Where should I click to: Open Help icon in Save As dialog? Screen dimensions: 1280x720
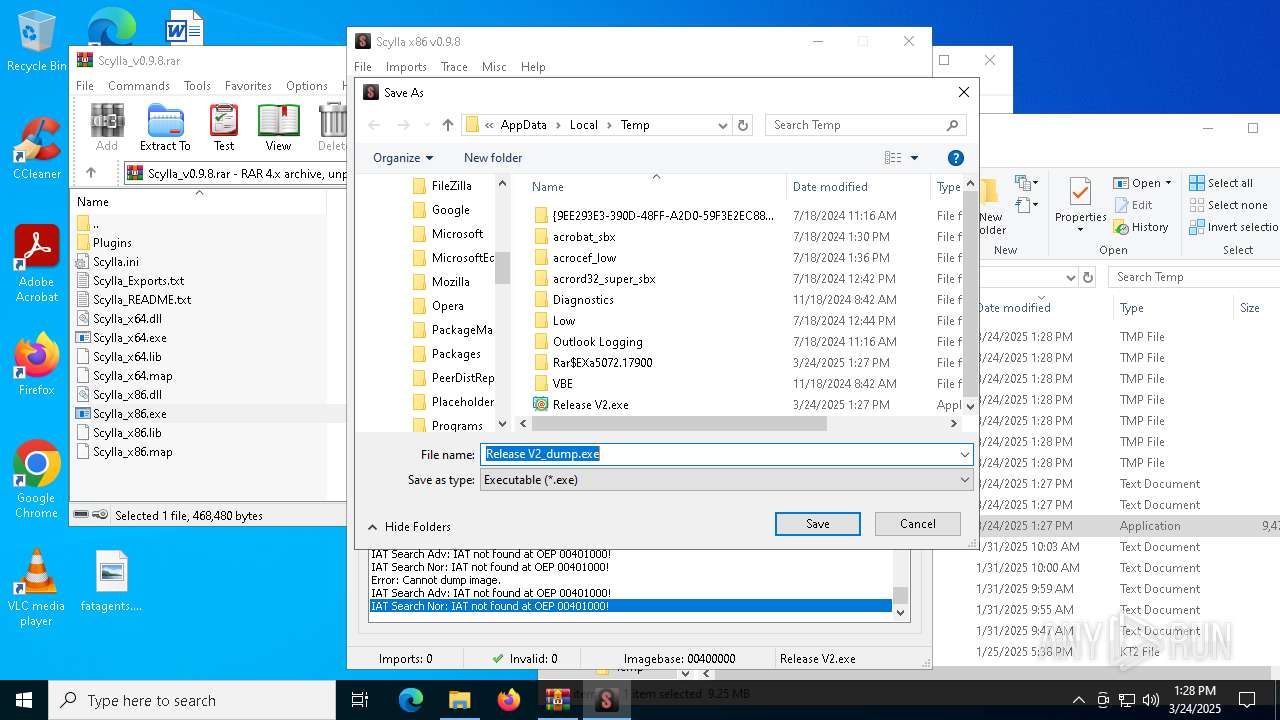click(x=955, y=158)
